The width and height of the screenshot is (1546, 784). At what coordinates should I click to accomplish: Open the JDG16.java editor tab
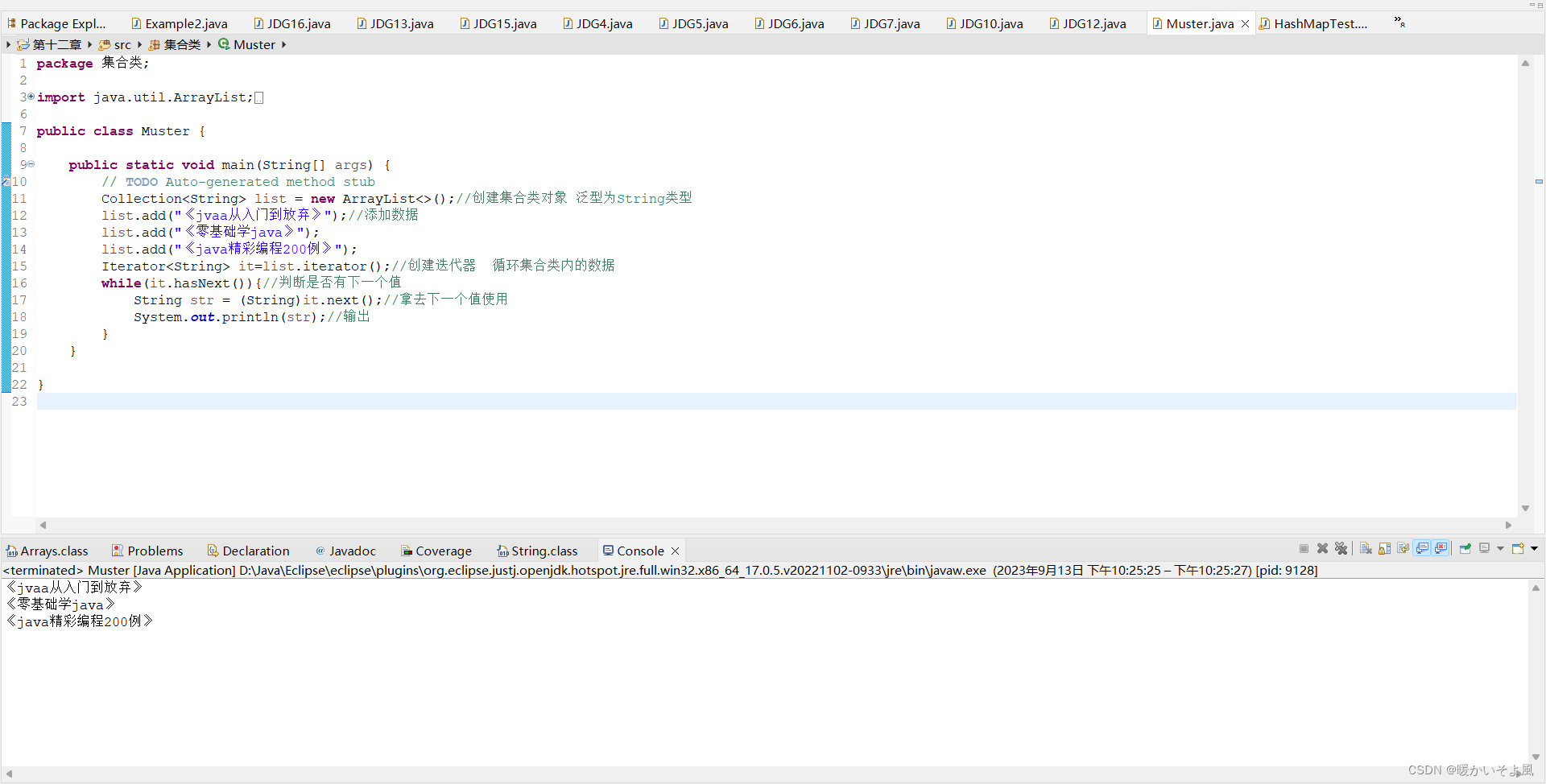[300, 23]
